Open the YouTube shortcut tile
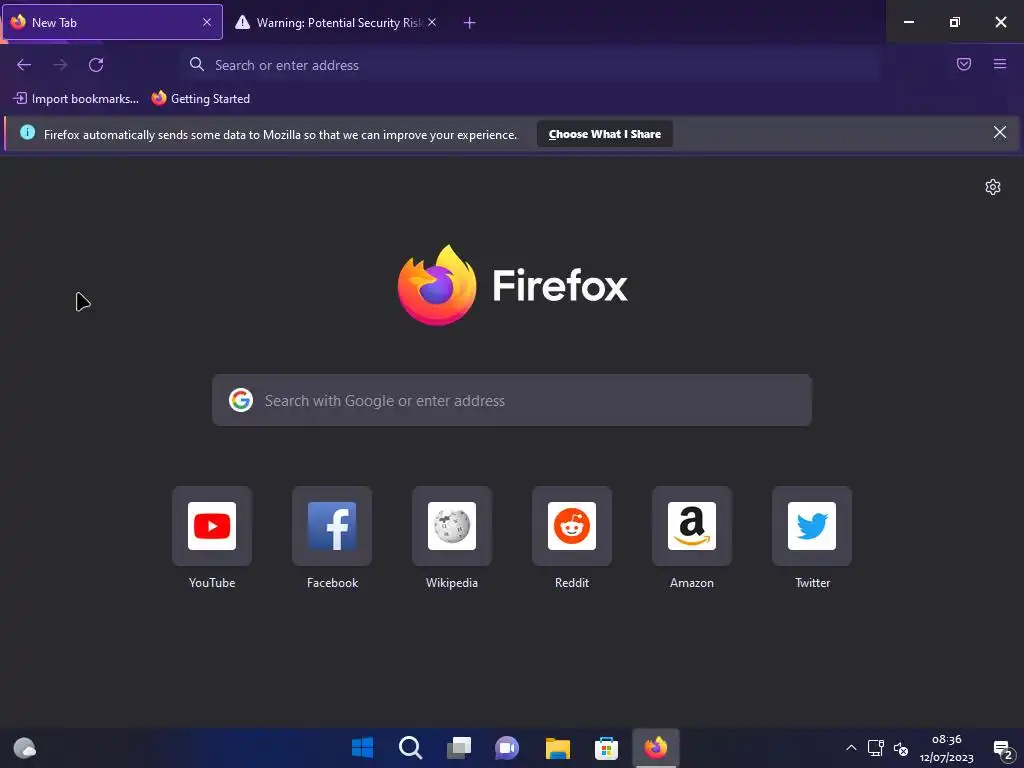 pos(212,526)
